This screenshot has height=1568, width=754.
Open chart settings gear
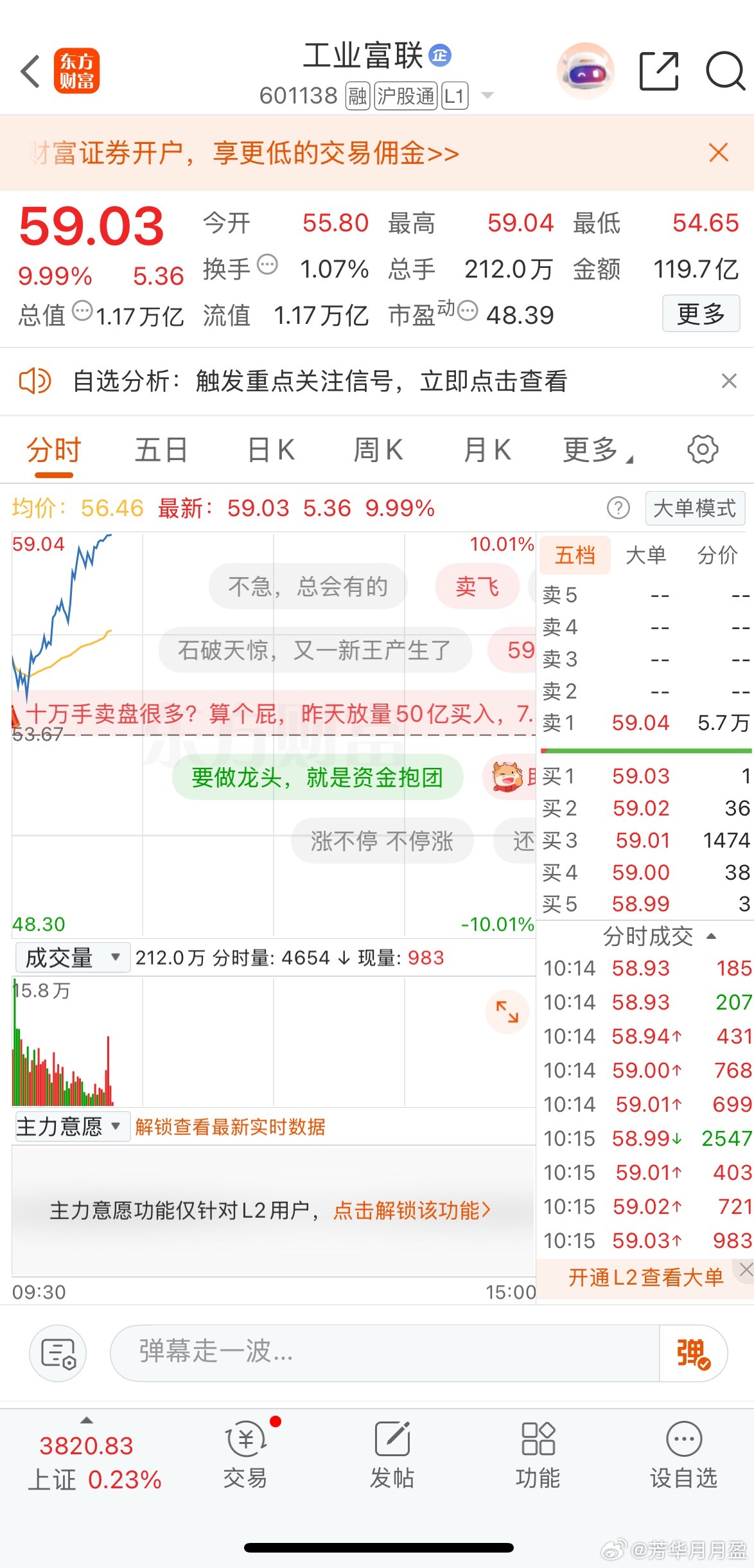coord(703,449)
